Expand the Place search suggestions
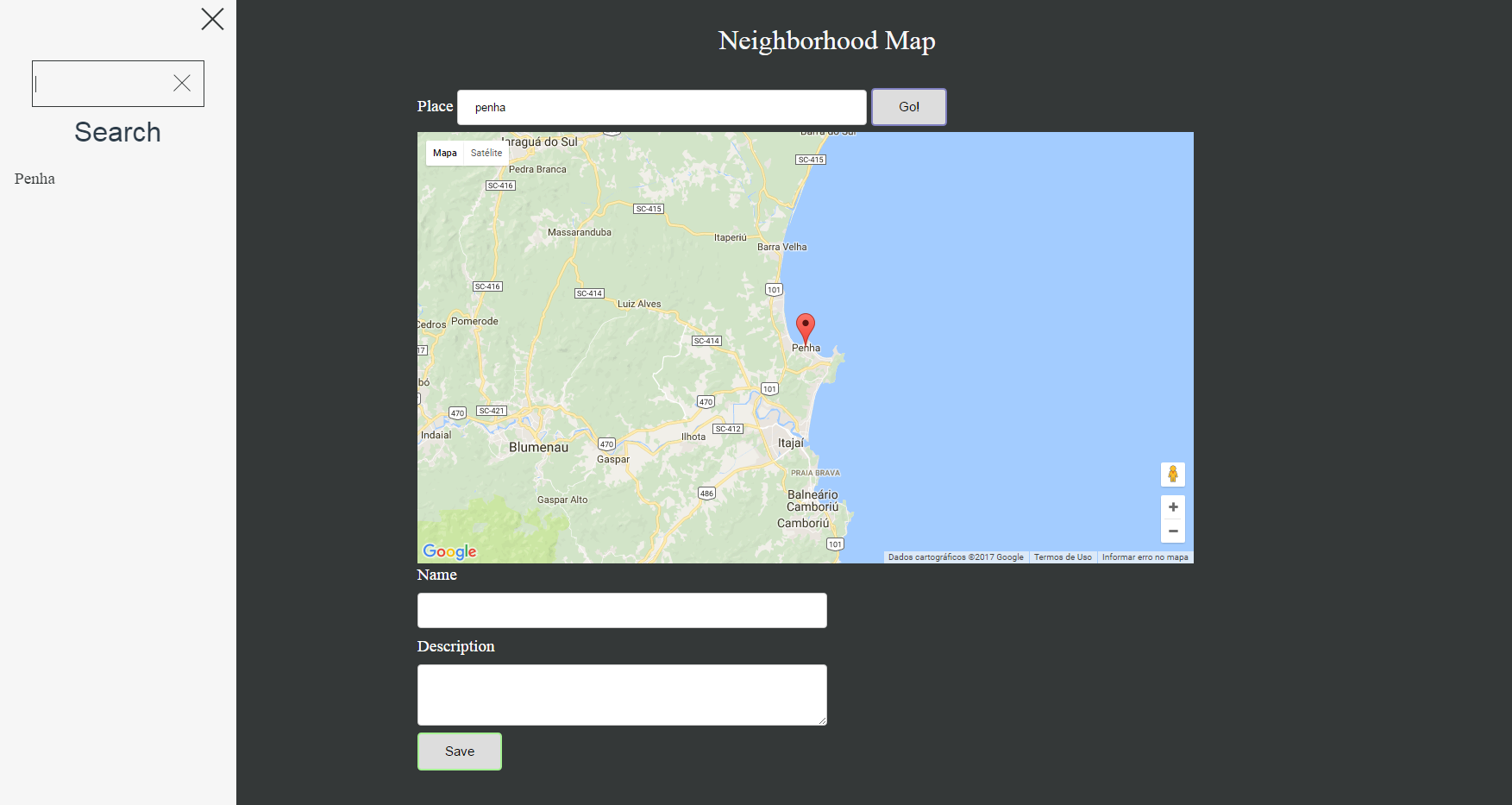Image resolution: width=1512 pixels, height=805 pixels. click(661, 106)
